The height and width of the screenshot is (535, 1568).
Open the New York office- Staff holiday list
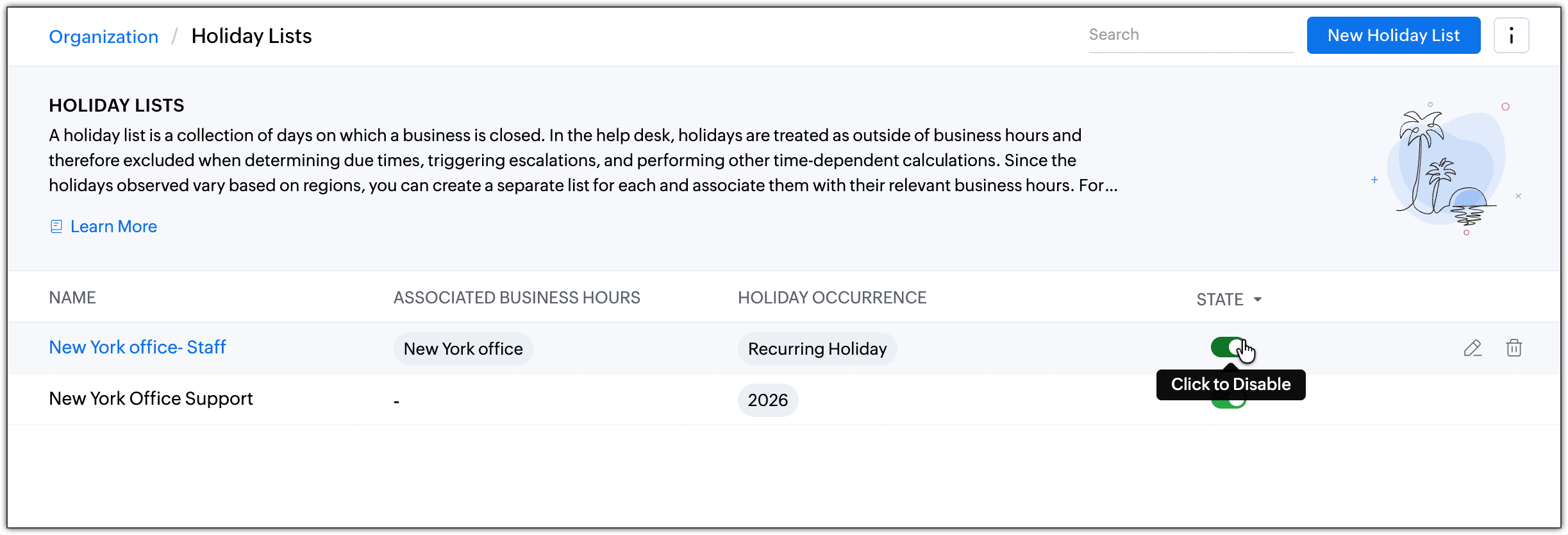click(137, 347)
